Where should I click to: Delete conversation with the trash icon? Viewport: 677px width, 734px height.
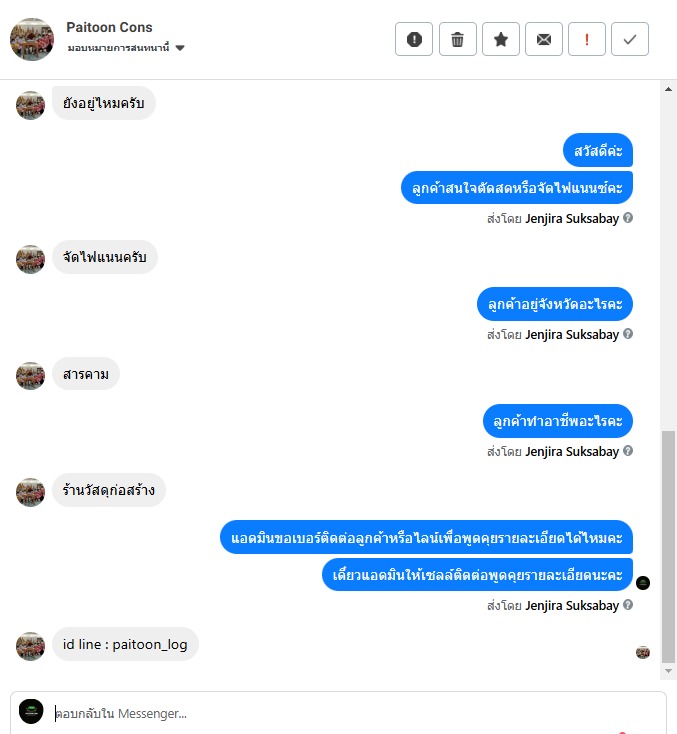457,39
